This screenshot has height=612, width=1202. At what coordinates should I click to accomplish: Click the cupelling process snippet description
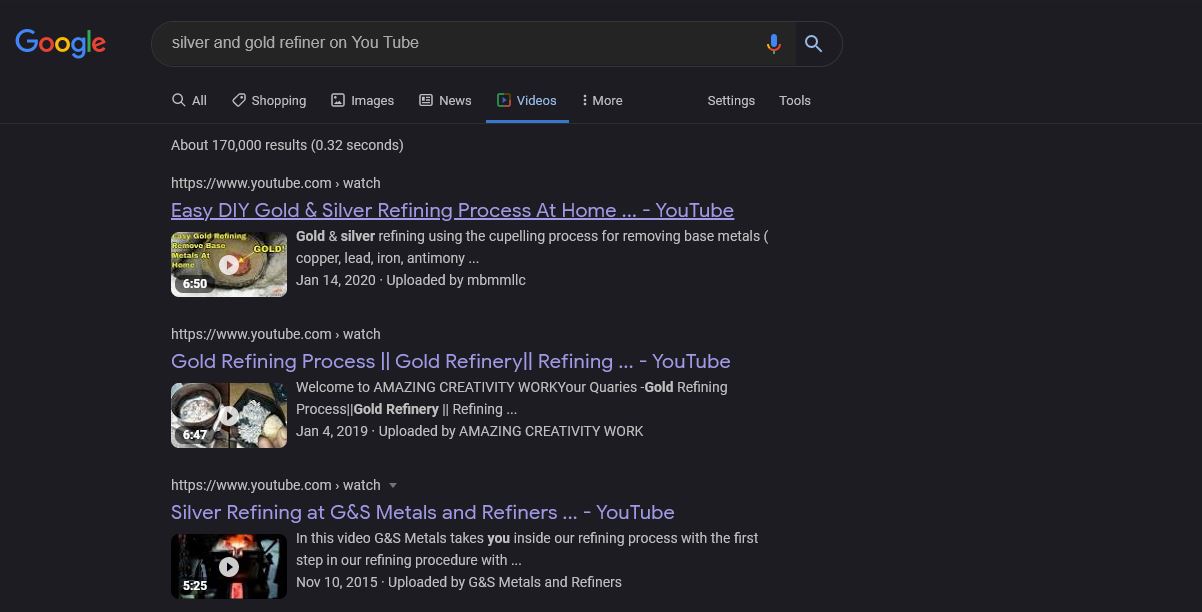click(532, 247)
